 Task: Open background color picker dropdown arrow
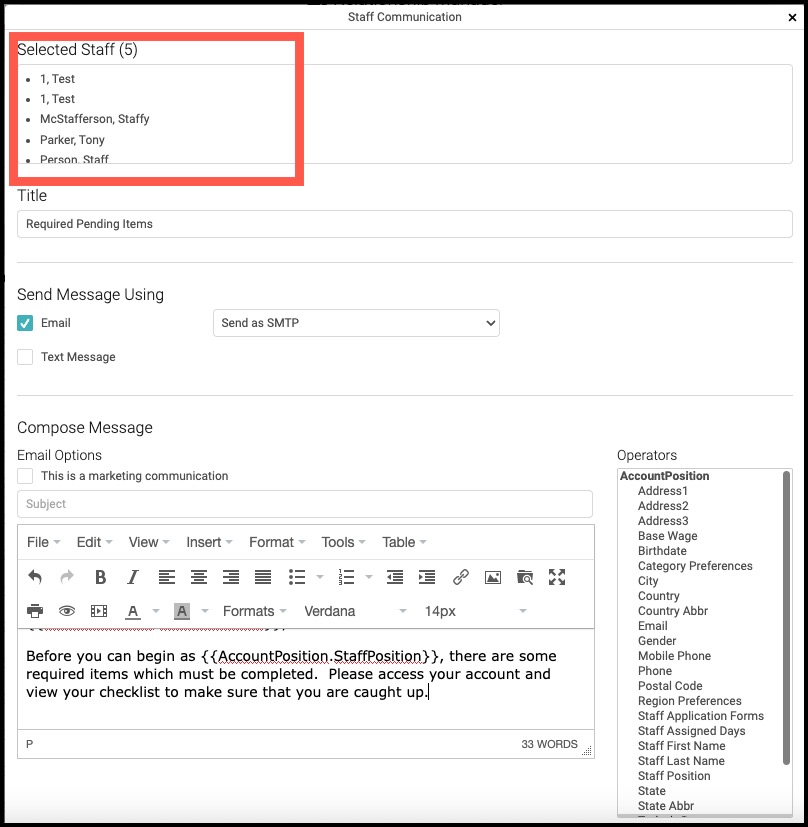click(205, 611)
